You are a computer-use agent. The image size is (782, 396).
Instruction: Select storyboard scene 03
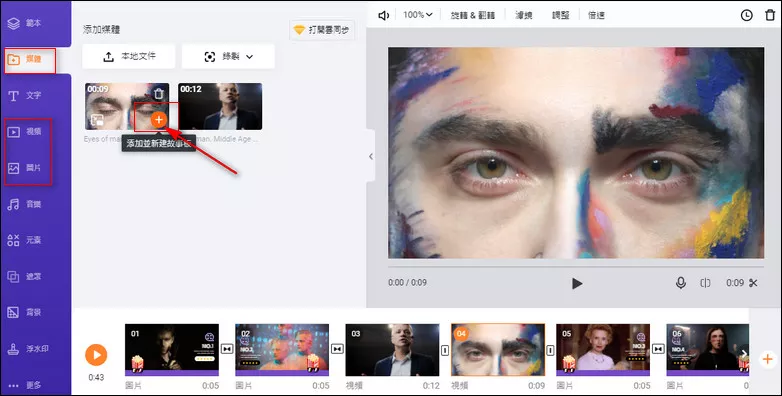392,350
